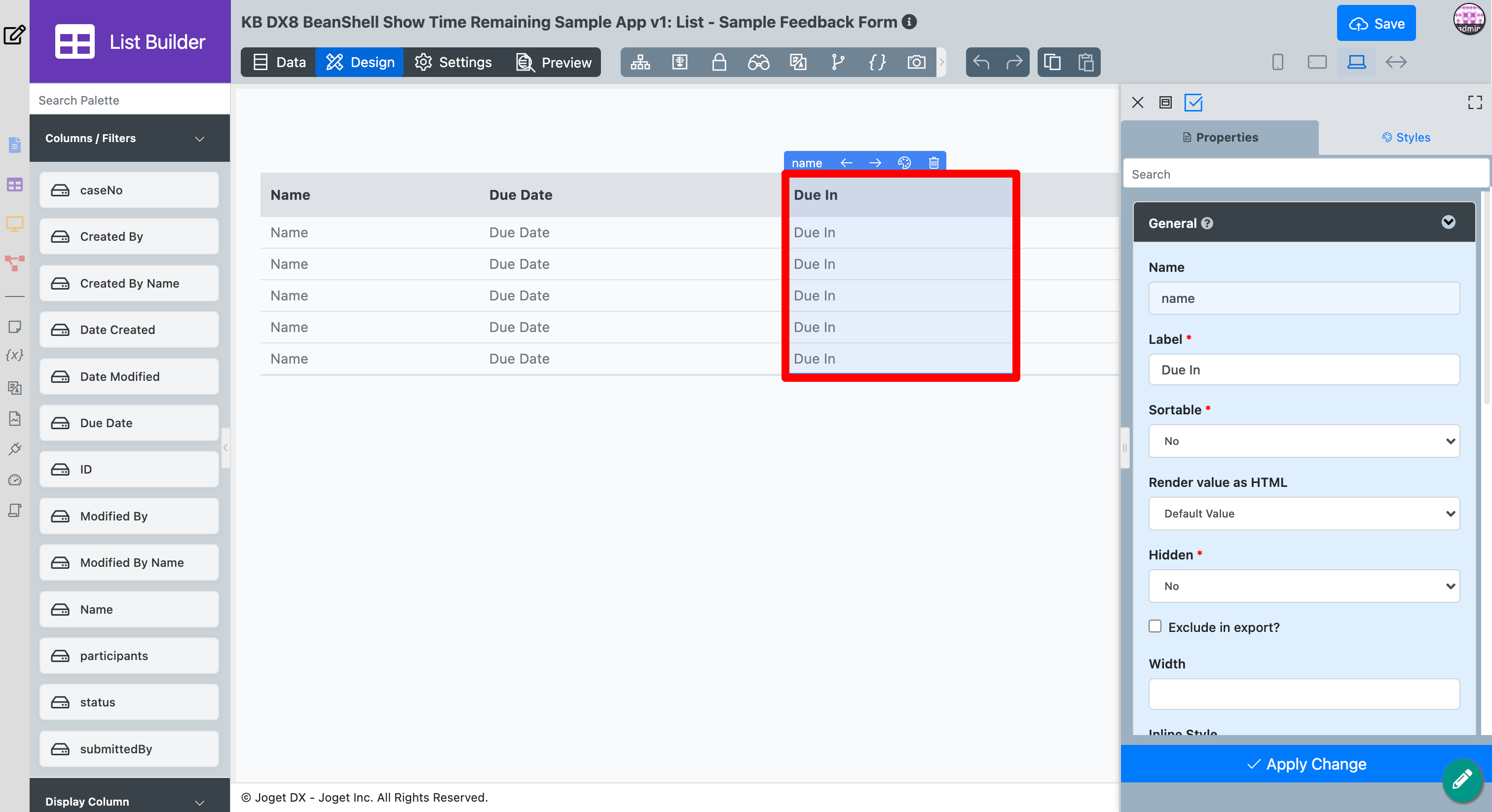This screenshot has height=812, width=1492.
Task: Select the submittedBy palette column
Action: coord(129,749)
